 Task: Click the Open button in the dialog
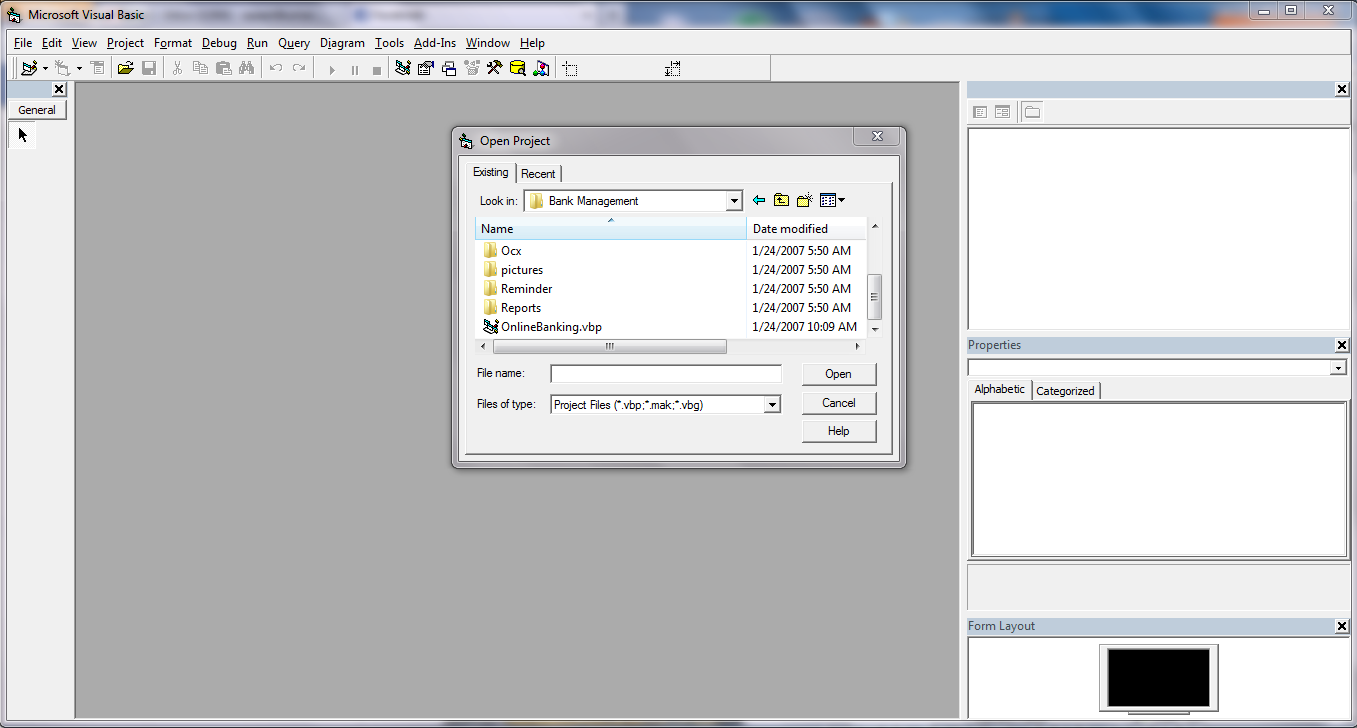[839, 374]
